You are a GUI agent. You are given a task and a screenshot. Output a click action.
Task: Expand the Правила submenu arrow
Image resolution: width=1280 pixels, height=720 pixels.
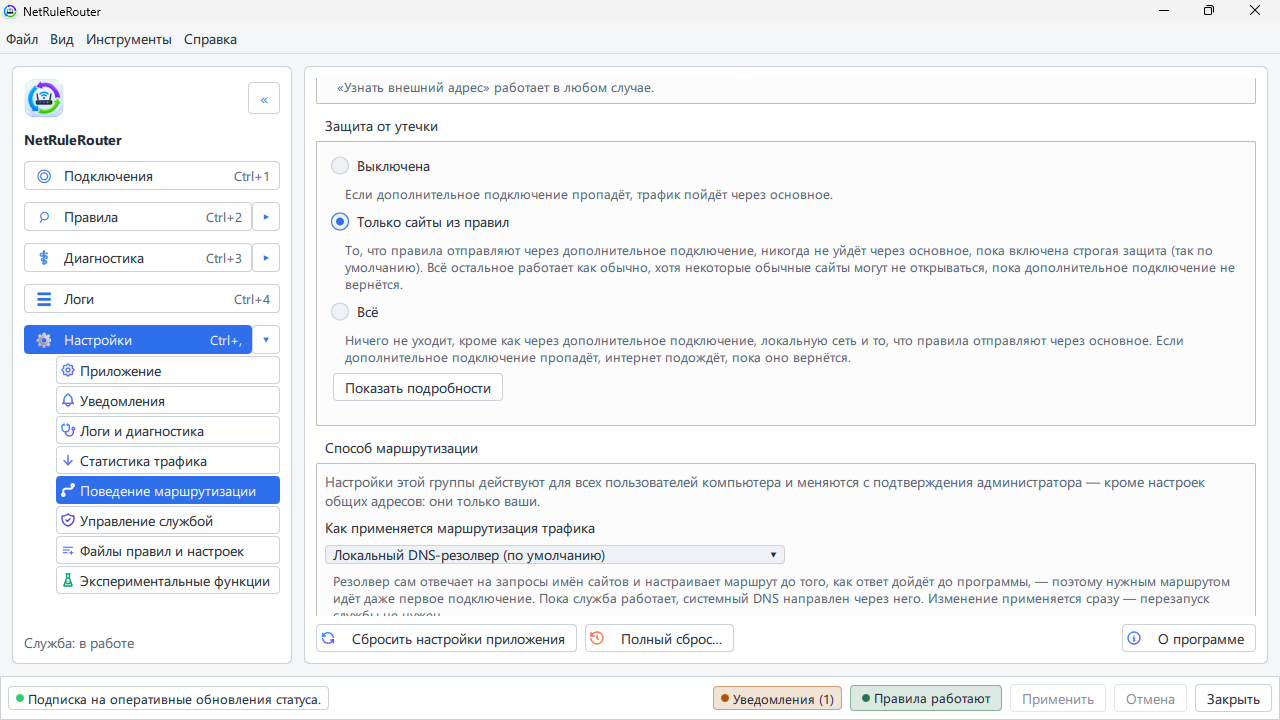pos(266,217)
